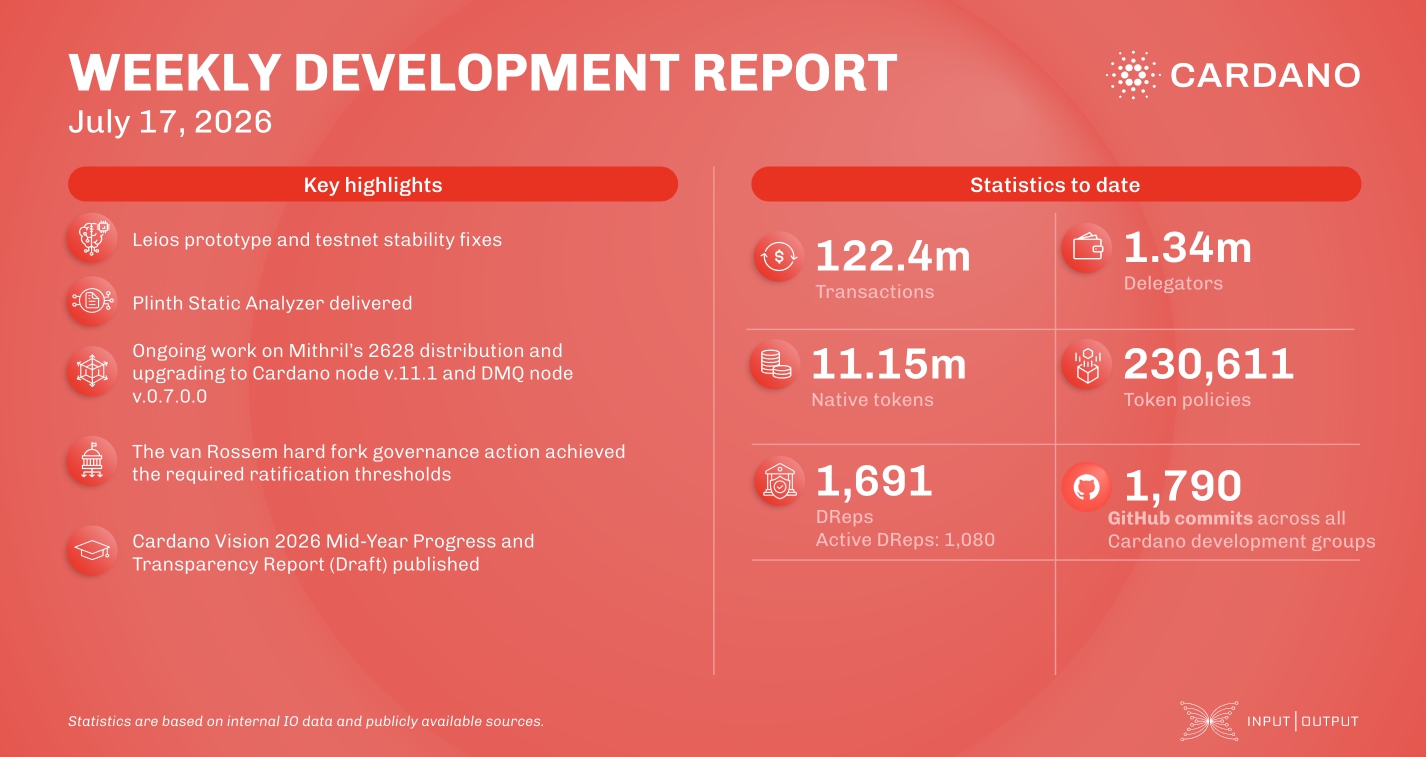Click the Input Output butterfly logo
1426x757 pixels.
point(1208,721)
